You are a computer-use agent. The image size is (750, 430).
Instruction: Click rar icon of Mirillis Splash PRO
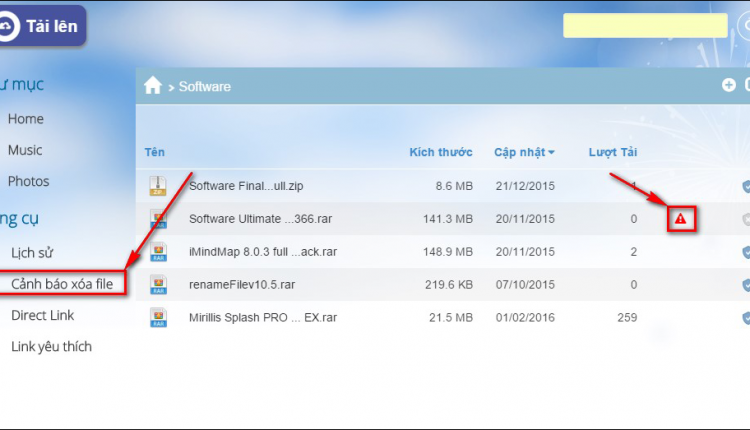point(158,317)
